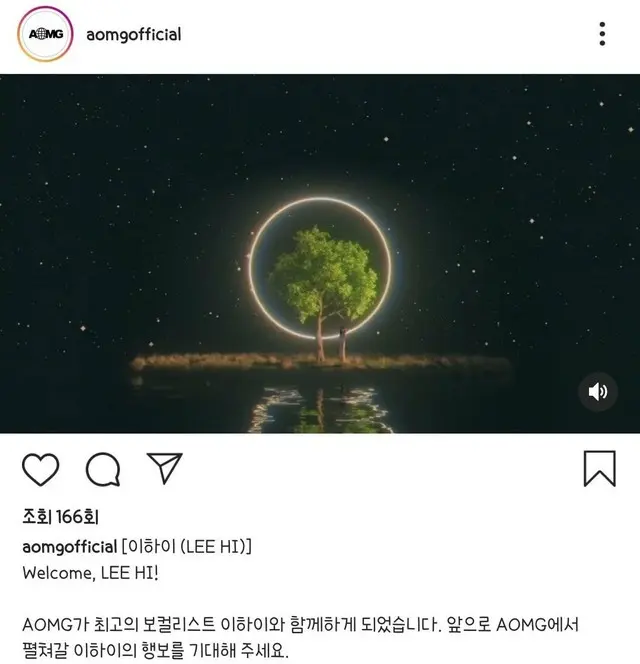Screen dimensions: 640x664
Task: Open the three-dot more options menu
Action: click(x=602, y=34)
